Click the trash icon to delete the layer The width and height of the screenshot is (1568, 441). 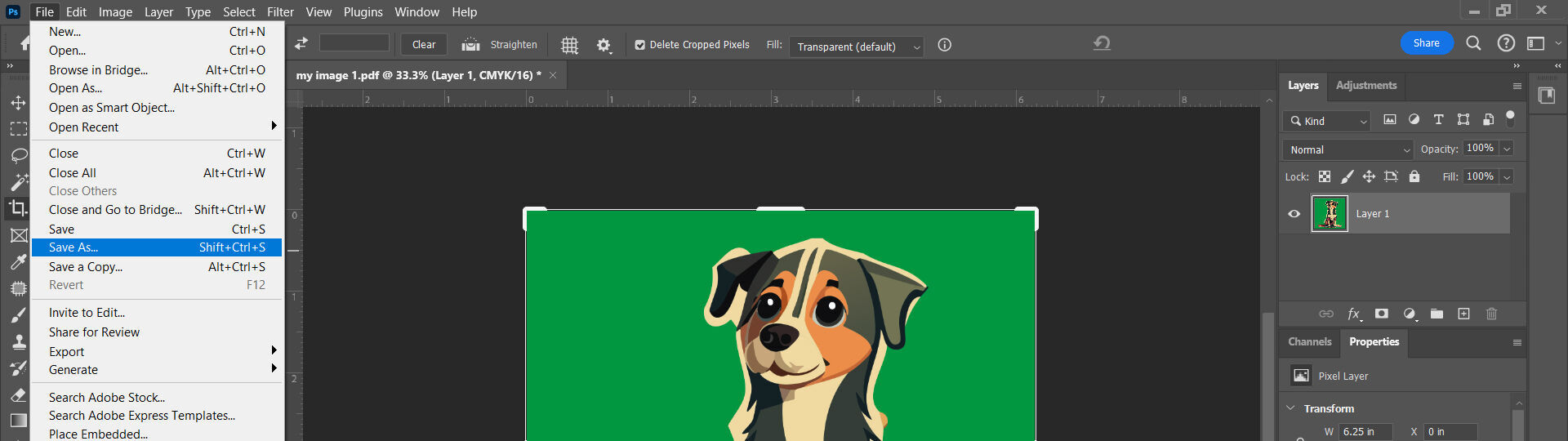[1491, 314]
